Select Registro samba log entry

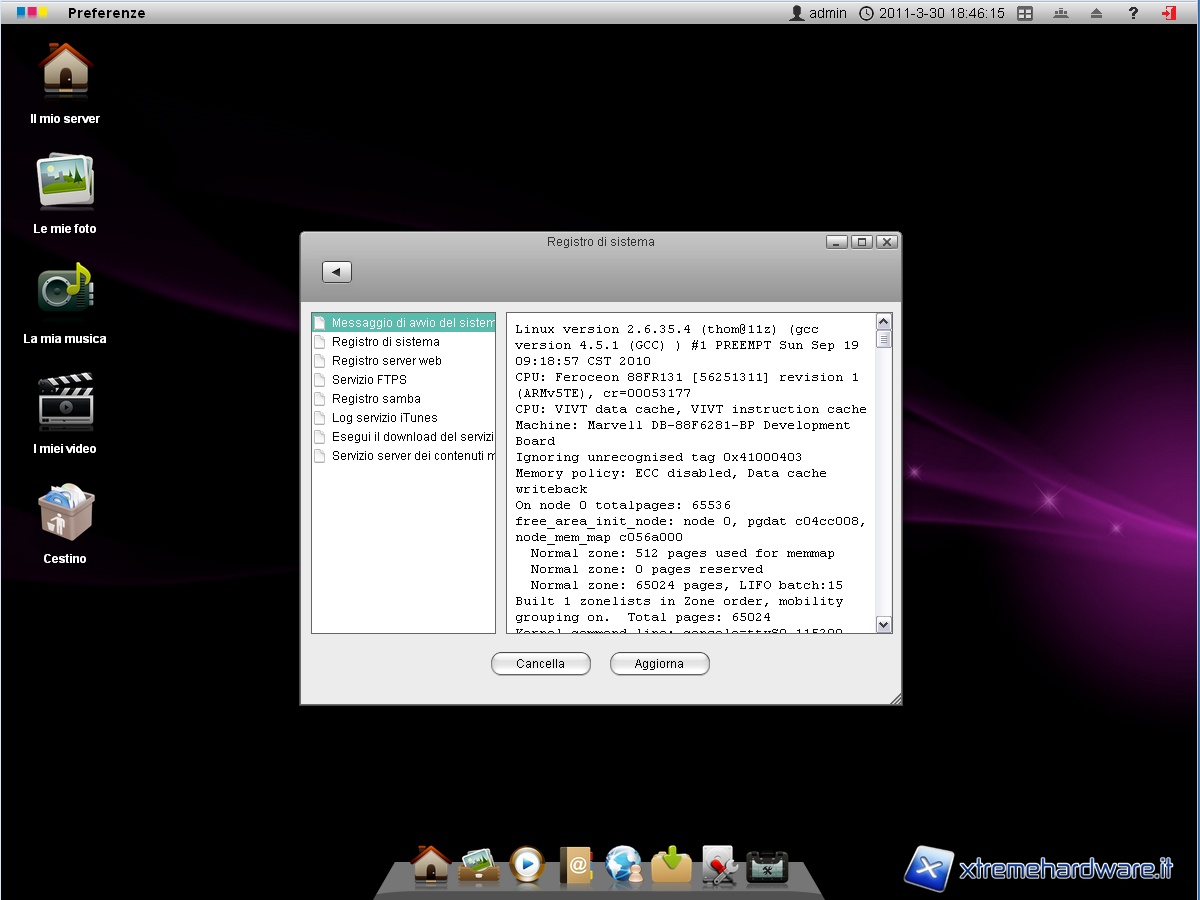[x=376, y=399]
